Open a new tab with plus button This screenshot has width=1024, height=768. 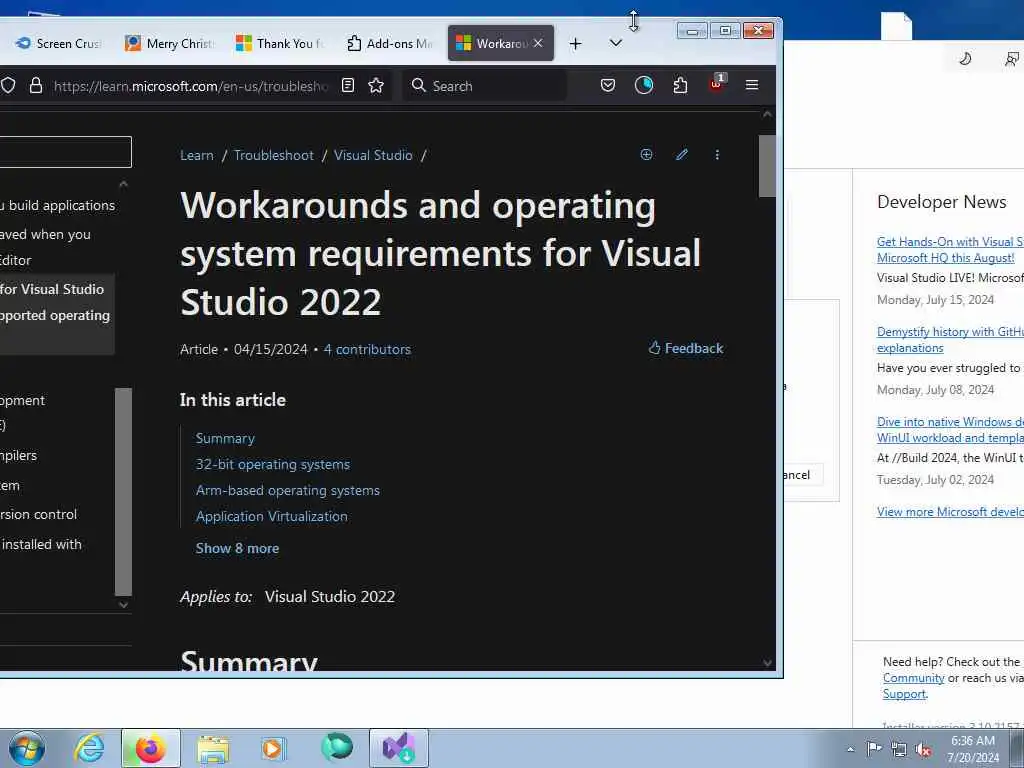575,44
